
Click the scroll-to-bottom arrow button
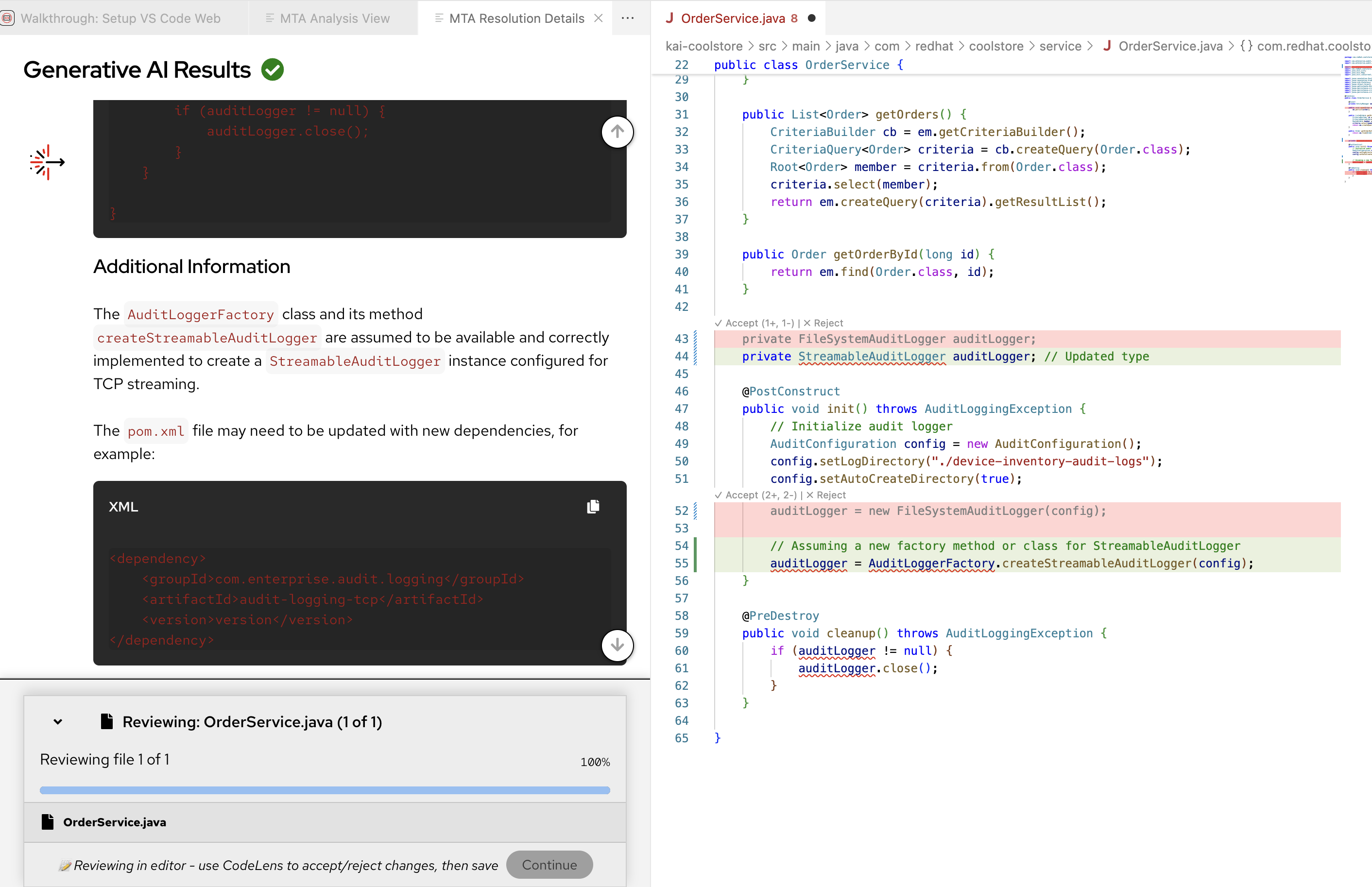(x=617, y=645)
